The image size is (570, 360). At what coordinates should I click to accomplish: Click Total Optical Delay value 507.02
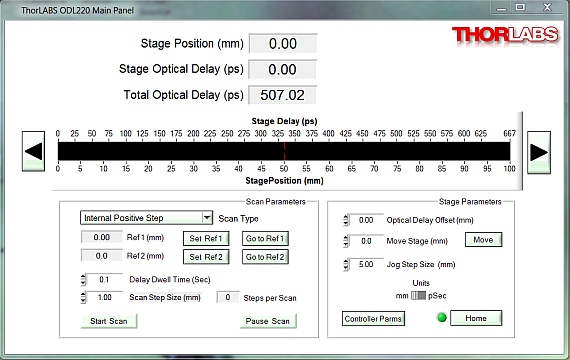coord(283,95)
